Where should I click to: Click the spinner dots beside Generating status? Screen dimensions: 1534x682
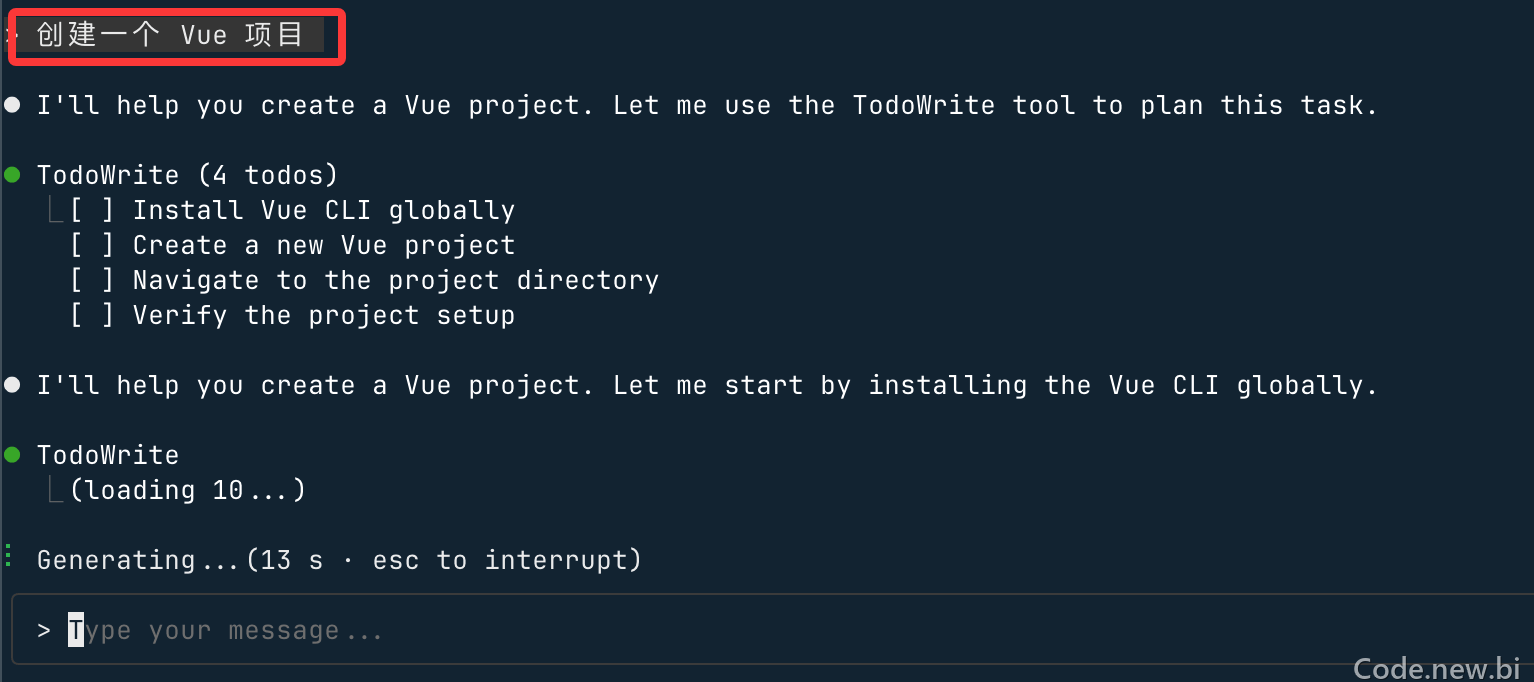click(x=8, y=557)
